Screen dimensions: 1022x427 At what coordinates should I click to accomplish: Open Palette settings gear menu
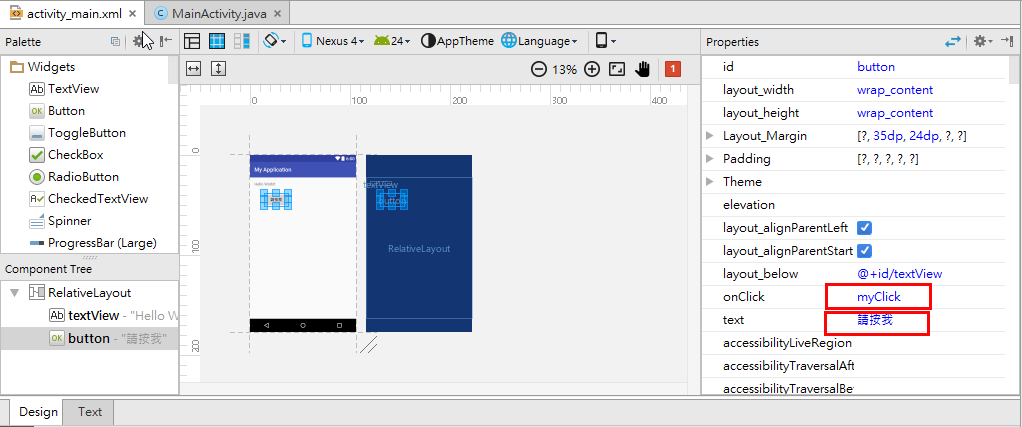(139, 41)
